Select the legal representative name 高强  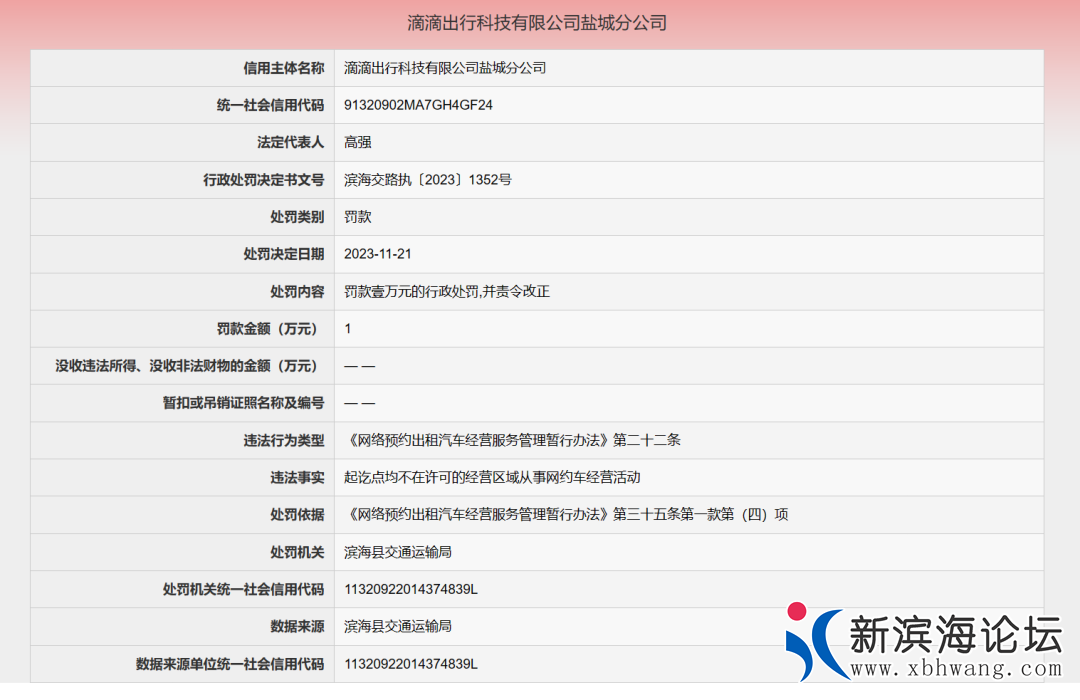[x=358, y=142]
